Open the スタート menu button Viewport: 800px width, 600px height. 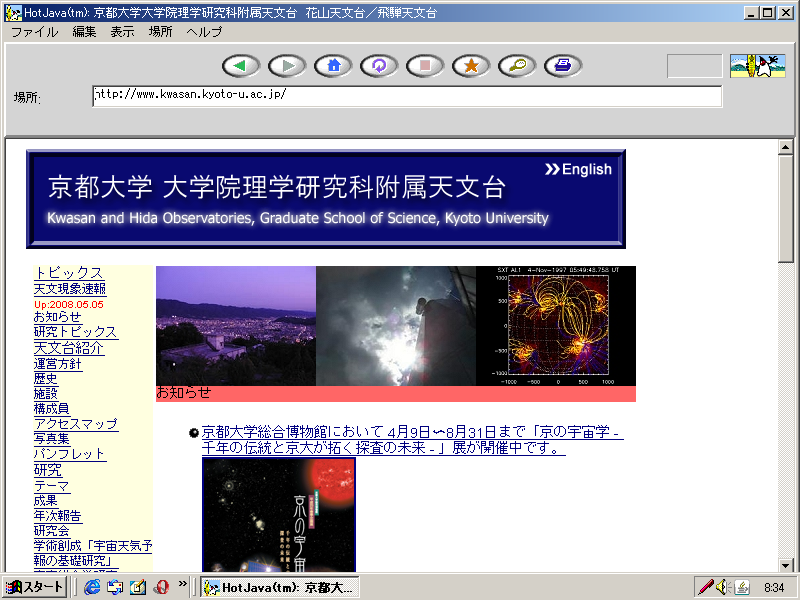coord(34,587)
